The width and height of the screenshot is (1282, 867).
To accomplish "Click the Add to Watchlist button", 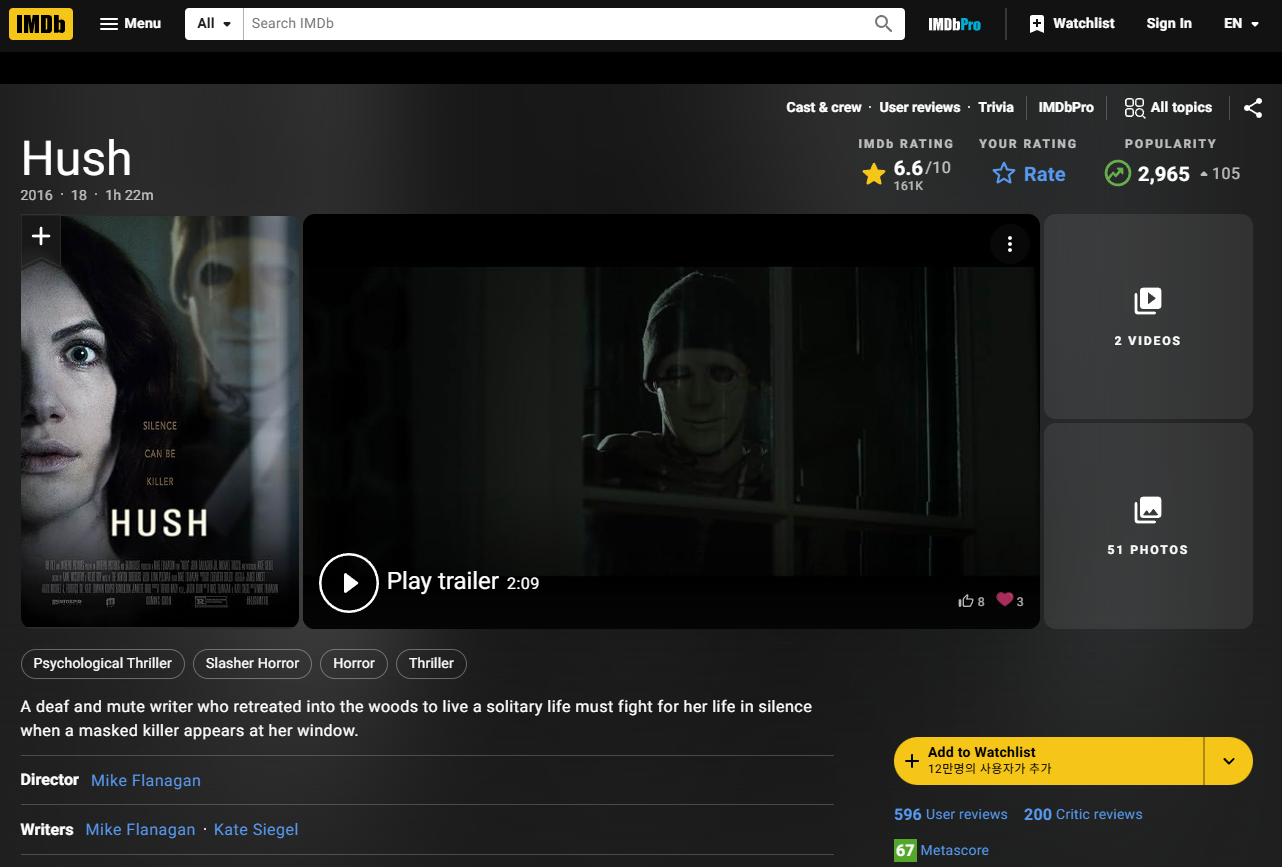I will pos(1048,761).
